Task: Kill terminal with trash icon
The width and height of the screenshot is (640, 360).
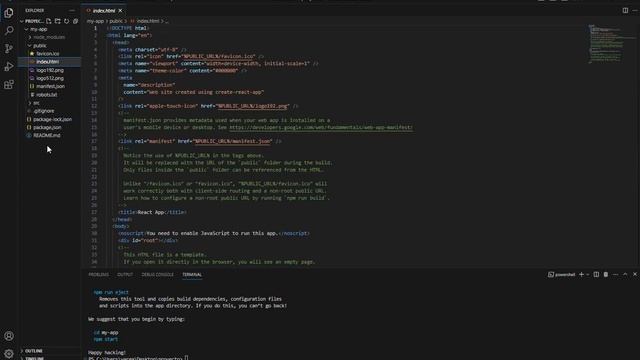Action: [x=606, y=275]
